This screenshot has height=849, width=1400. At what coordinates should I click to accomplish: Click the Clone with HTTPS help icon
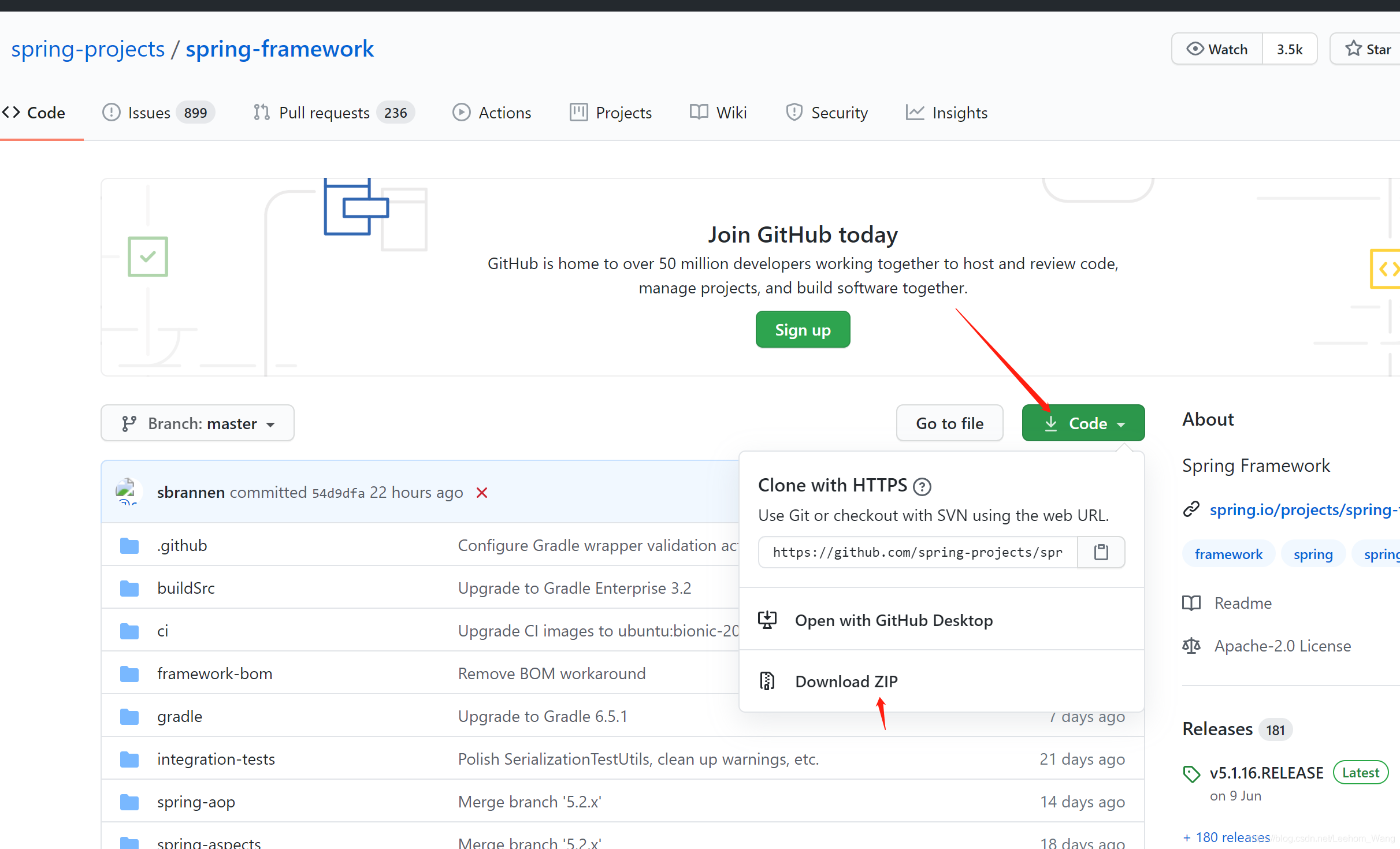[x=922, y=487]
